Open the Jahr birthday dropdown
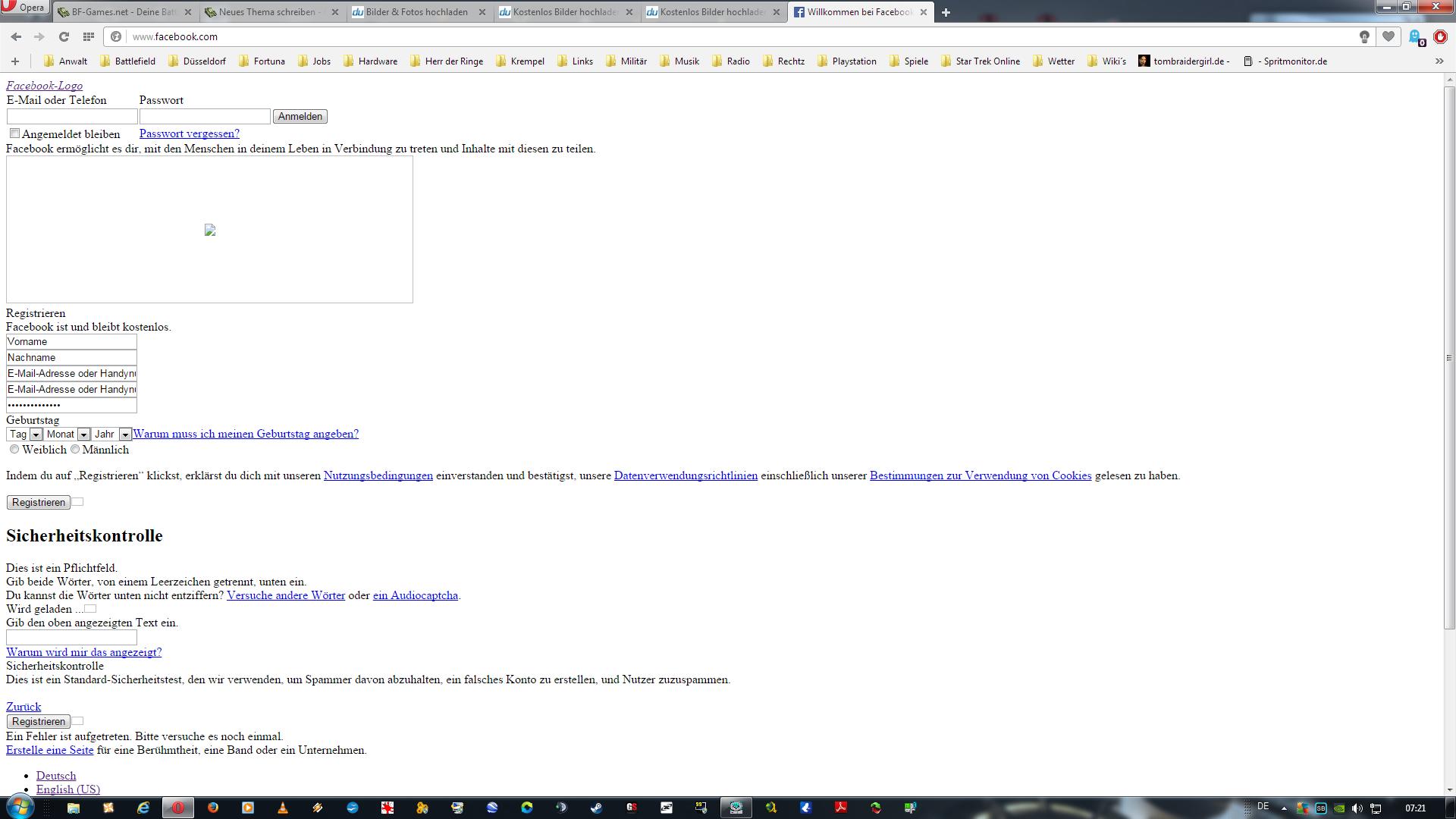1456x819 pixels. coord(112,435)
